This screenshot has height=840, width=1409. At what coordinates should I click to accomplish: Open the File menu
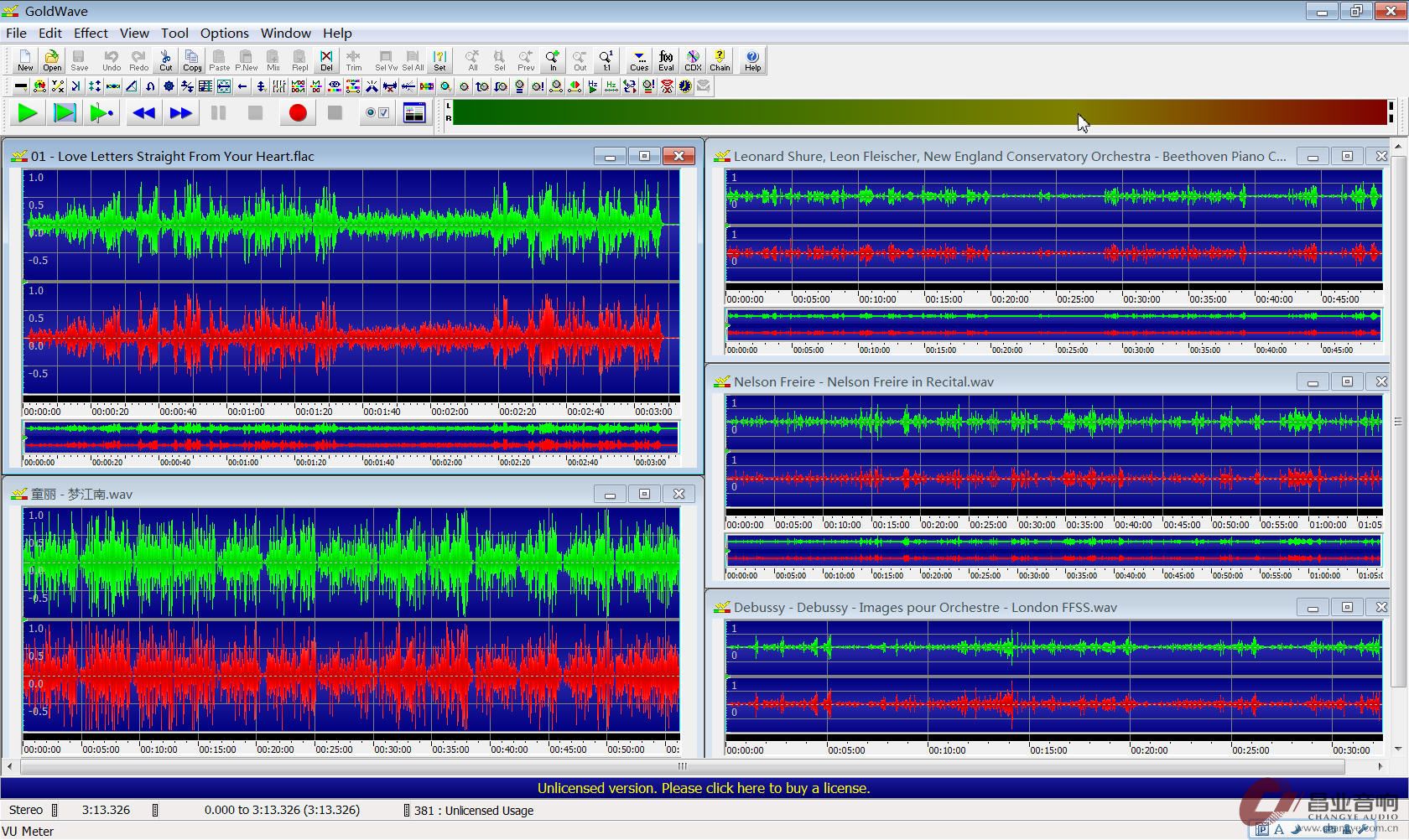[x=16, y=34]
